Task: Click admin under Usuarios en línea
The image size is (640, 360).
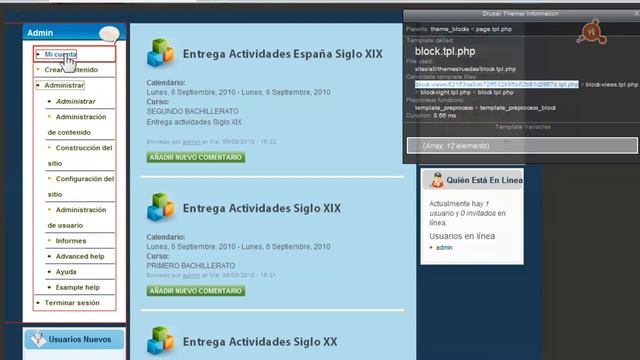Action: point(444,247)
